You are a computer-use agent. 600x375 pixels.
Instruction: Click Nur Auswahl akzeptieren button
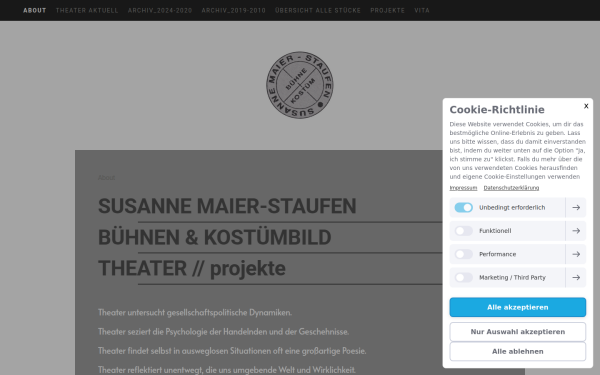click(x=517, y=332)
